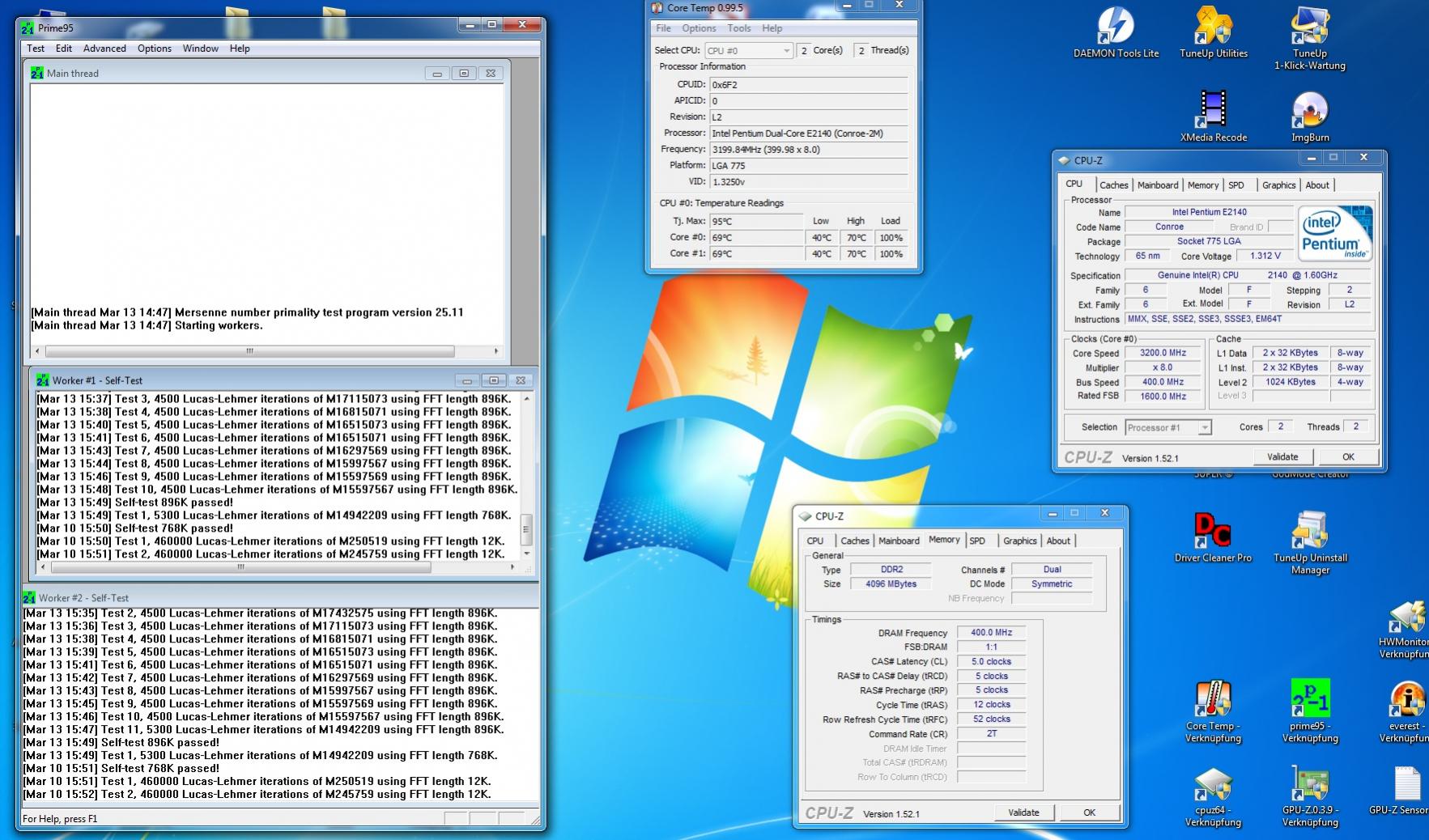
Task: Click the memory Size 4096 MBytes value
Action: point(891,584)
